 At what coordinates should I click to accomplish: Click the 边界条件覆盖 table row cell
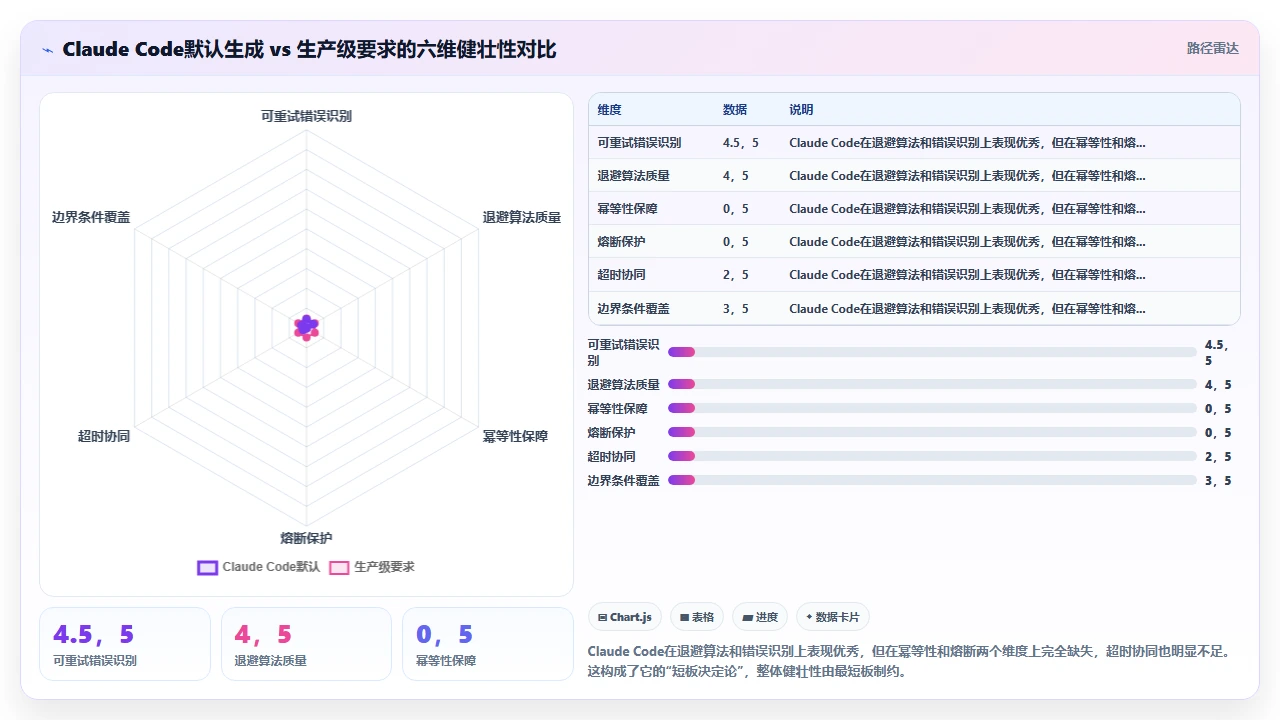pyautogui.click(x=633, y=308)
